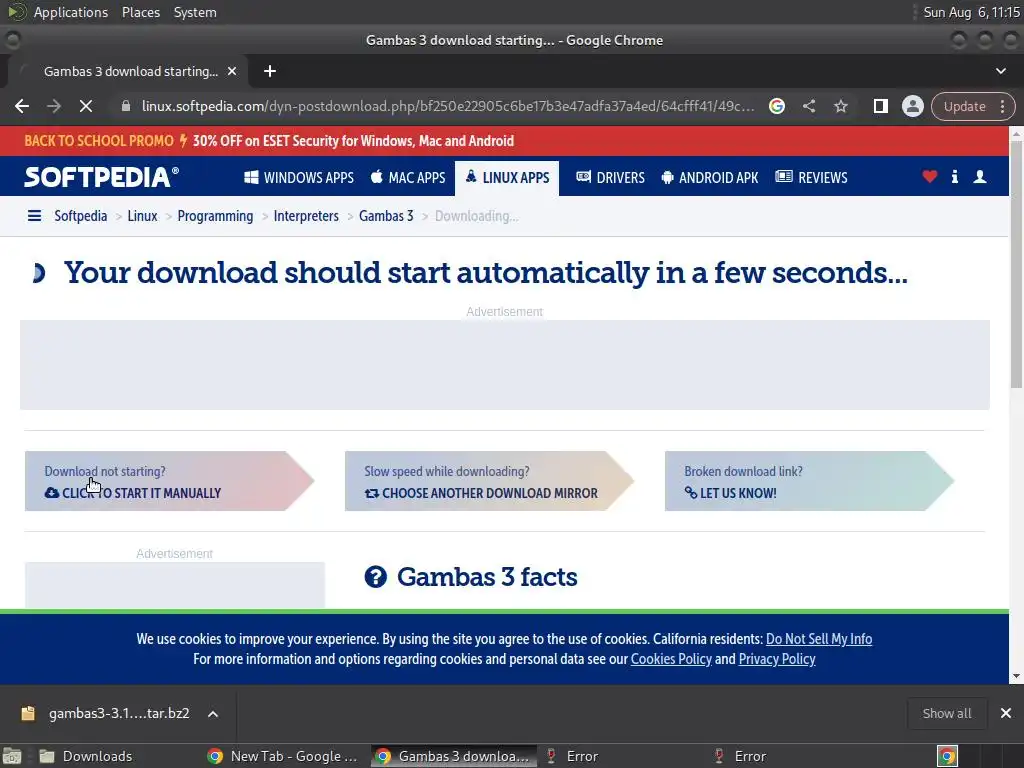The image size is (1024, 768).
Task: Share this page via share icon
Action: [x=809, y=106]
